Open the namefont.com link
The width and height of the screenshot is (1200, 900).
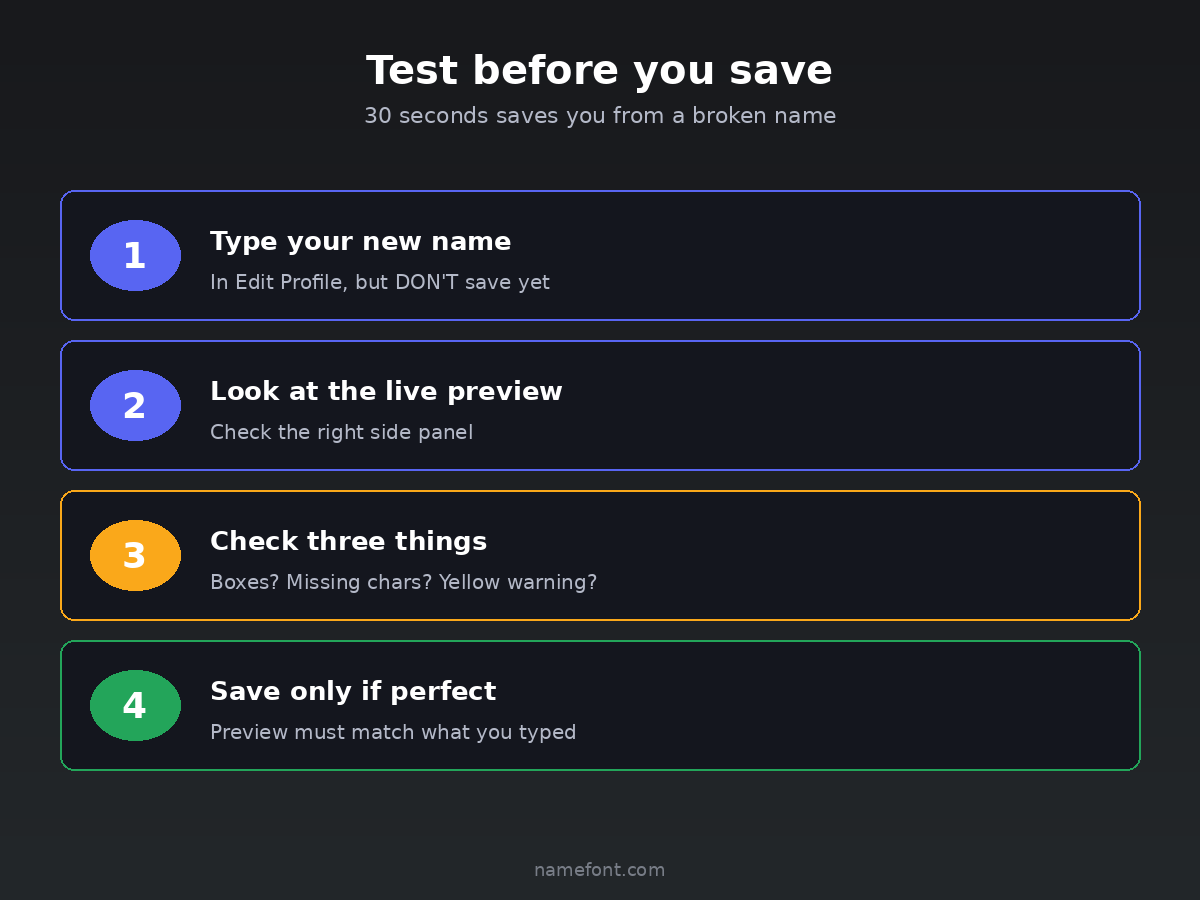pyautogui.click(x=599, y=870)
